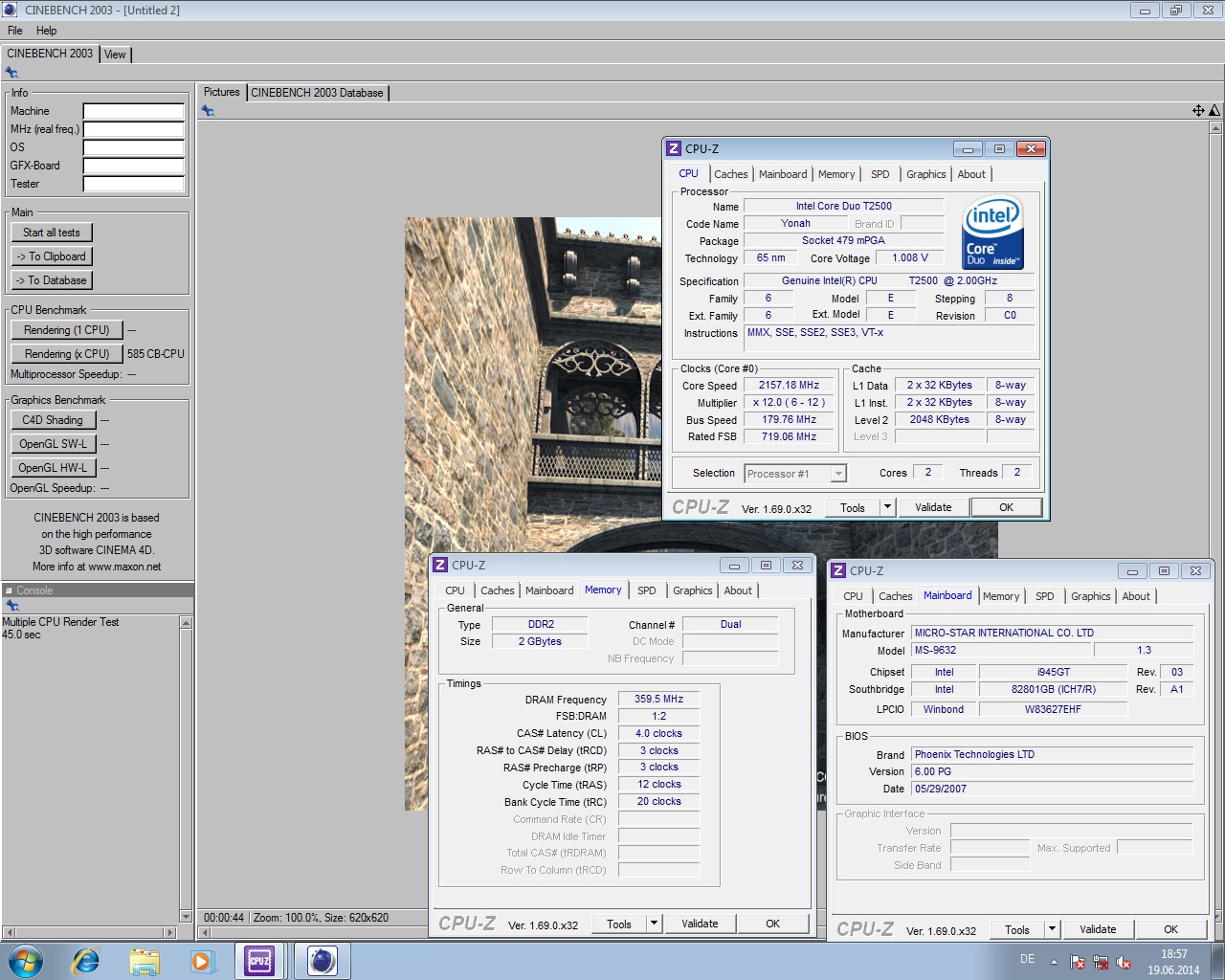Click the To Database button
Screen dimensions: 1225x980
(x=52, y=280)
